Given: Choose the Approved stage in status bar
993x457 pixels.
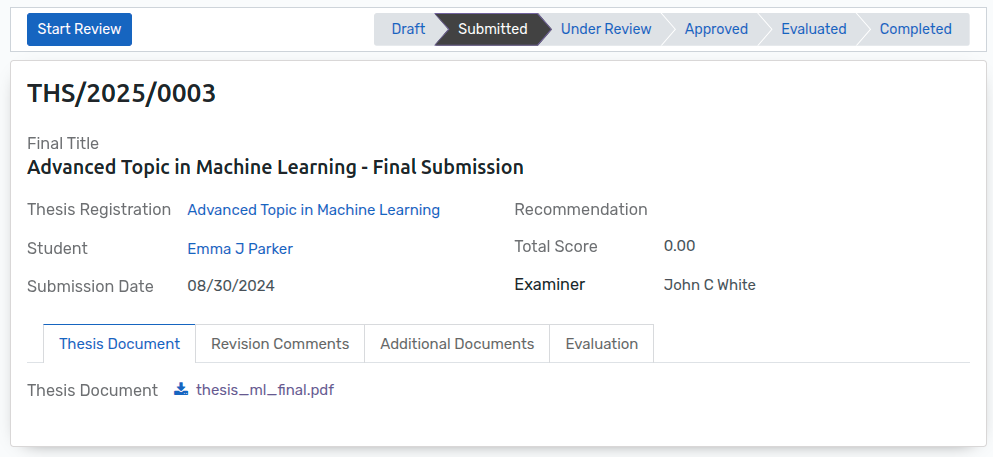Looking at the screenshot, I should coord(716,29).
